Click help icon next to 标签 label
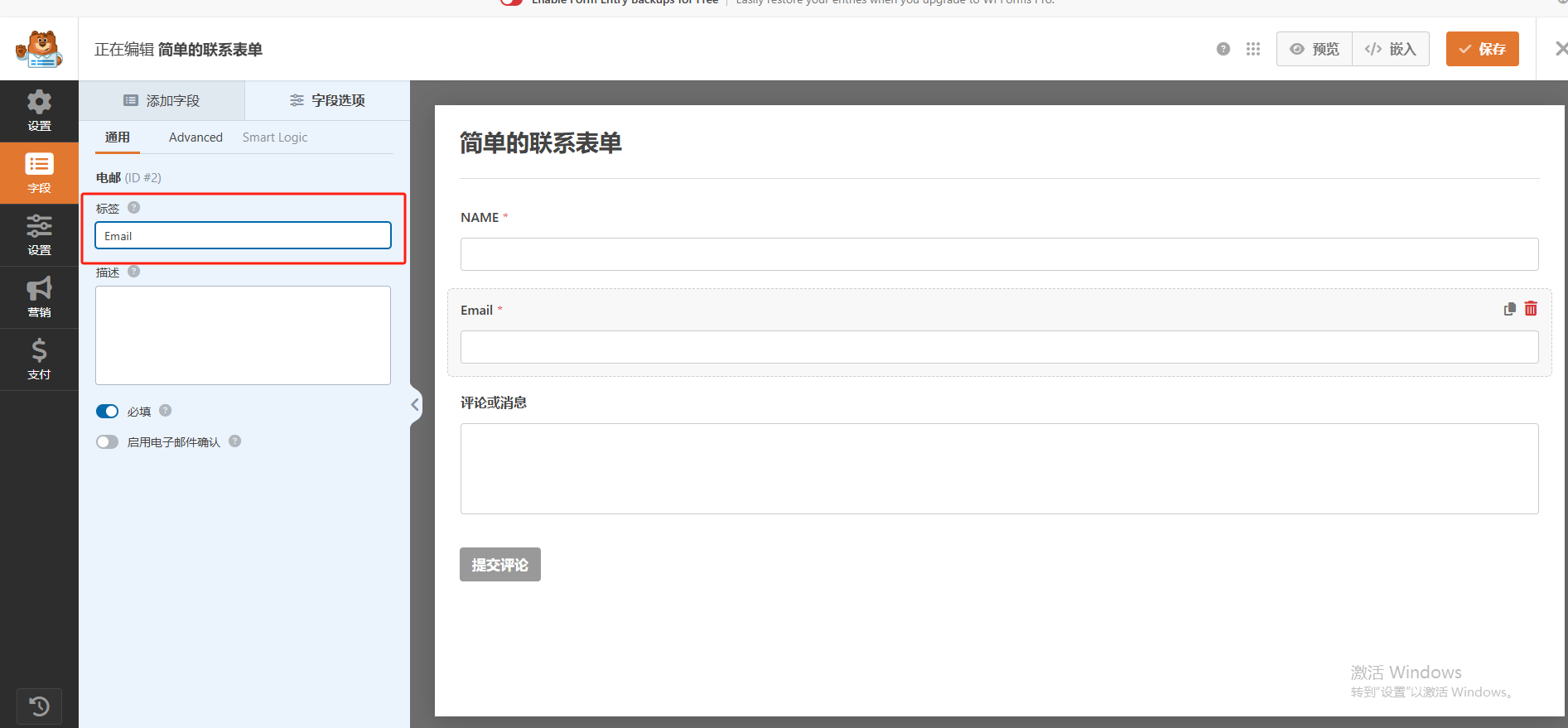The height and width of the screenshot is (728, 1568). 134,208
